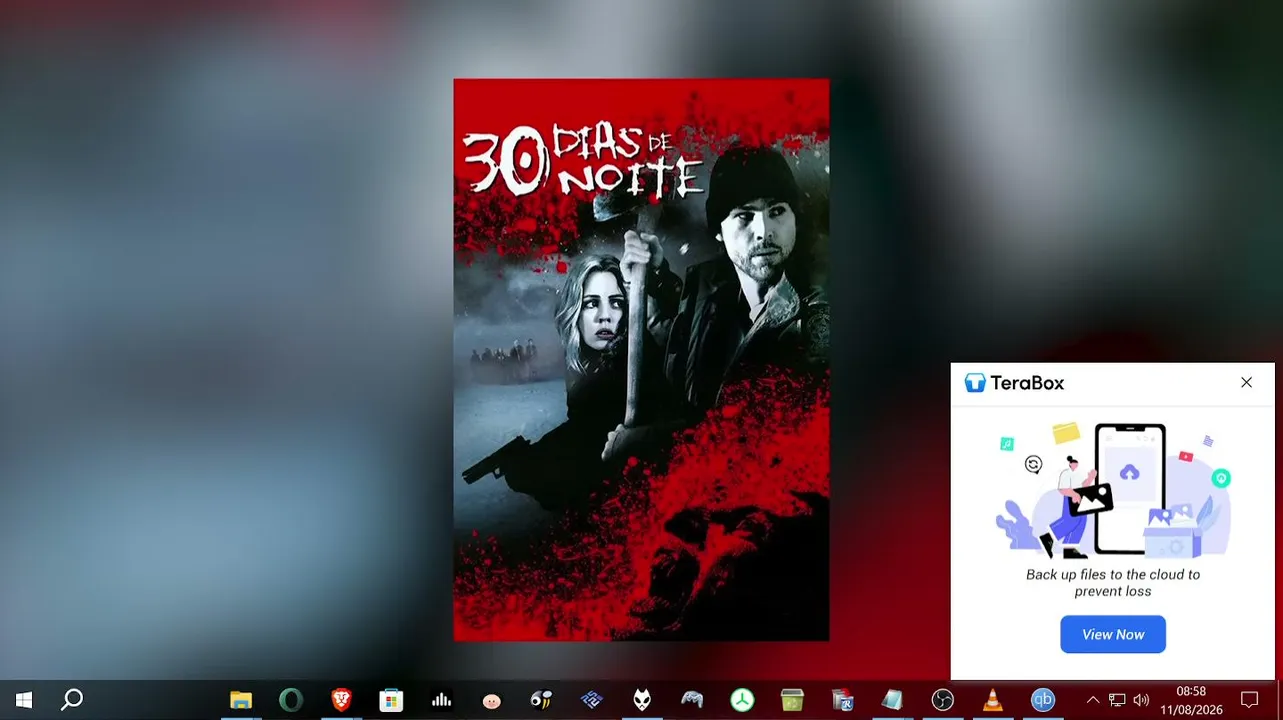Open OBS Studio from the taskbar
This screenshot has width=1283, height=720.
pyautogui.click(x=943, y=700)
